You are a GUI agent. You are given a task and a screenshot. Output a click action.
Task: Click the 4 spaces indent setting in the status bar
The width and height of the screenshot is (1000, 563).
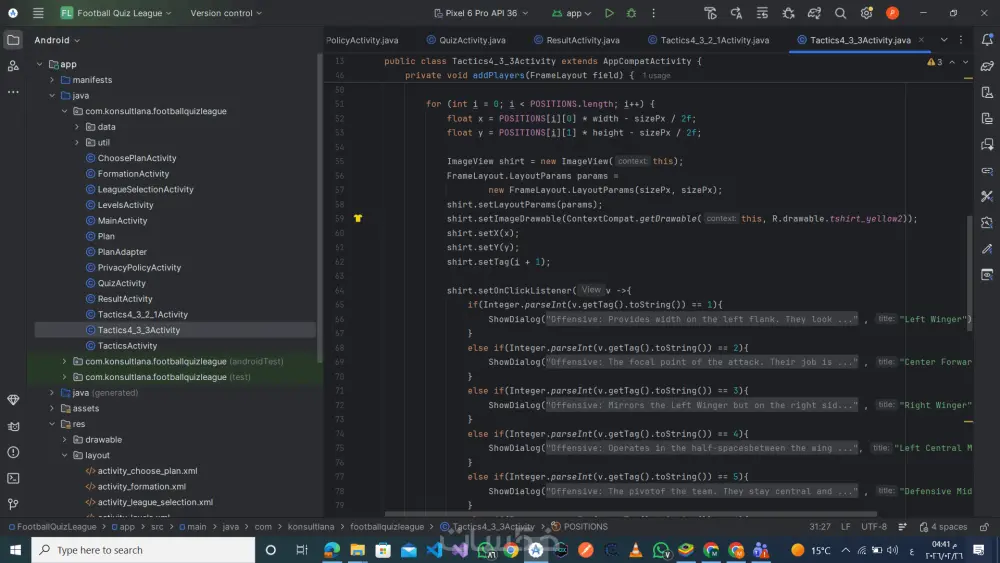943,527
